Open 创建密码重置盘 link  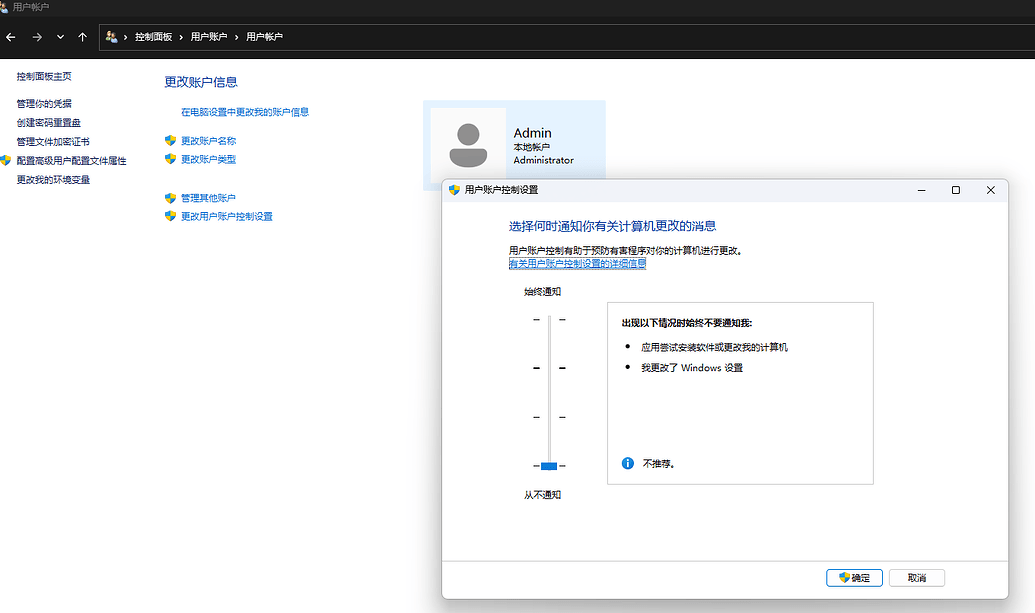[x=49, y=123]
